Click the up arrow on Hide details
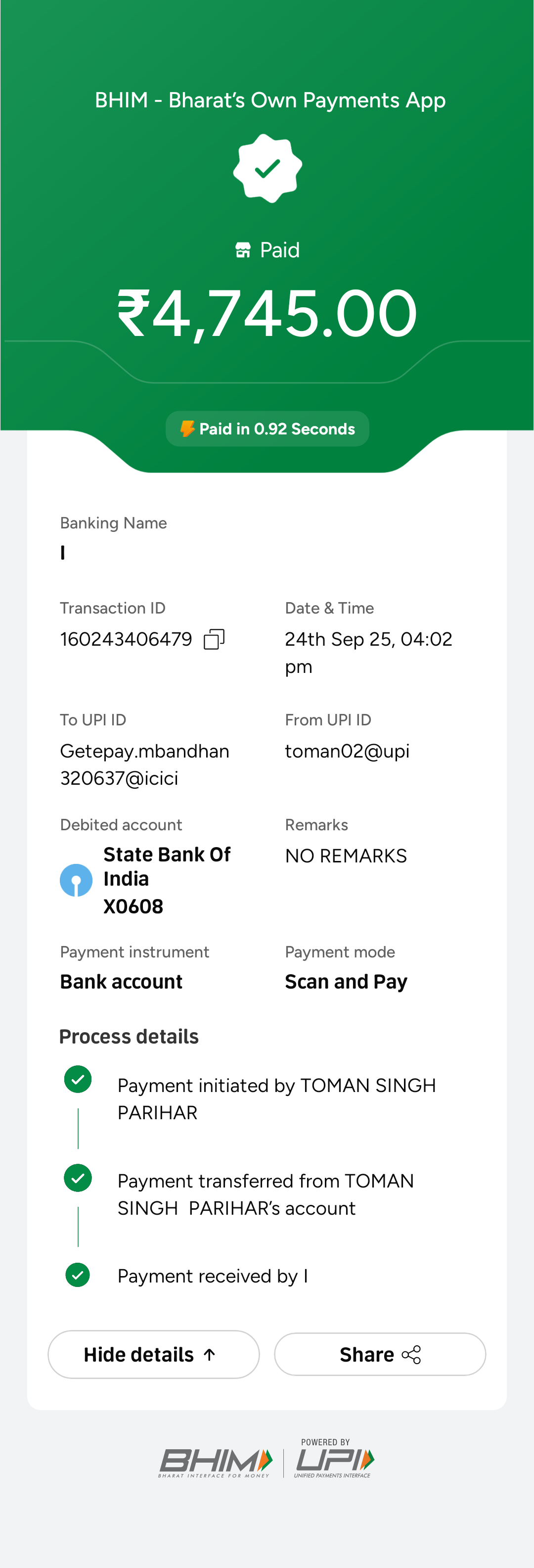534x1568 pixels. 209,1354
